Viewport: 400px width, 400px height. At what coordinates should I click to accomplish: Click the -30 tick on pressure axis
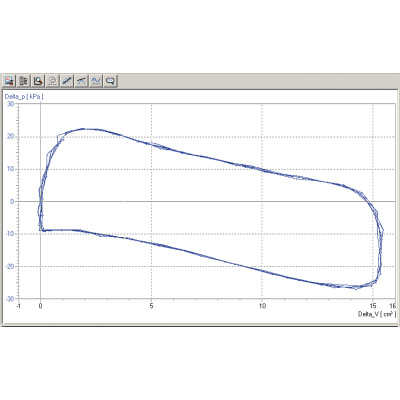[x=10, y=299]
